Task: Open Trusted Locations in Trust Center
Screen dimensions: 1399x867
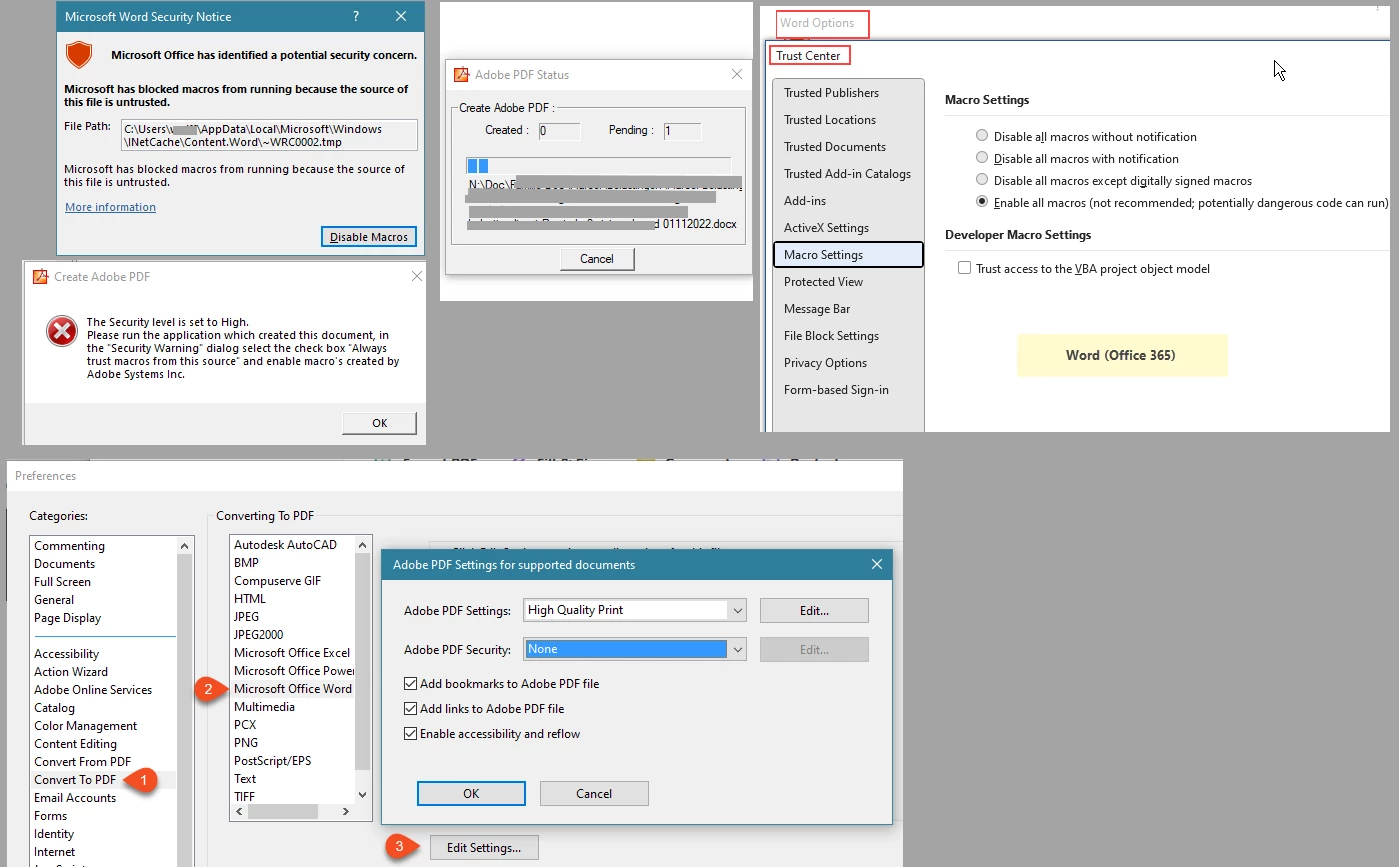Action: pos(830,120)
